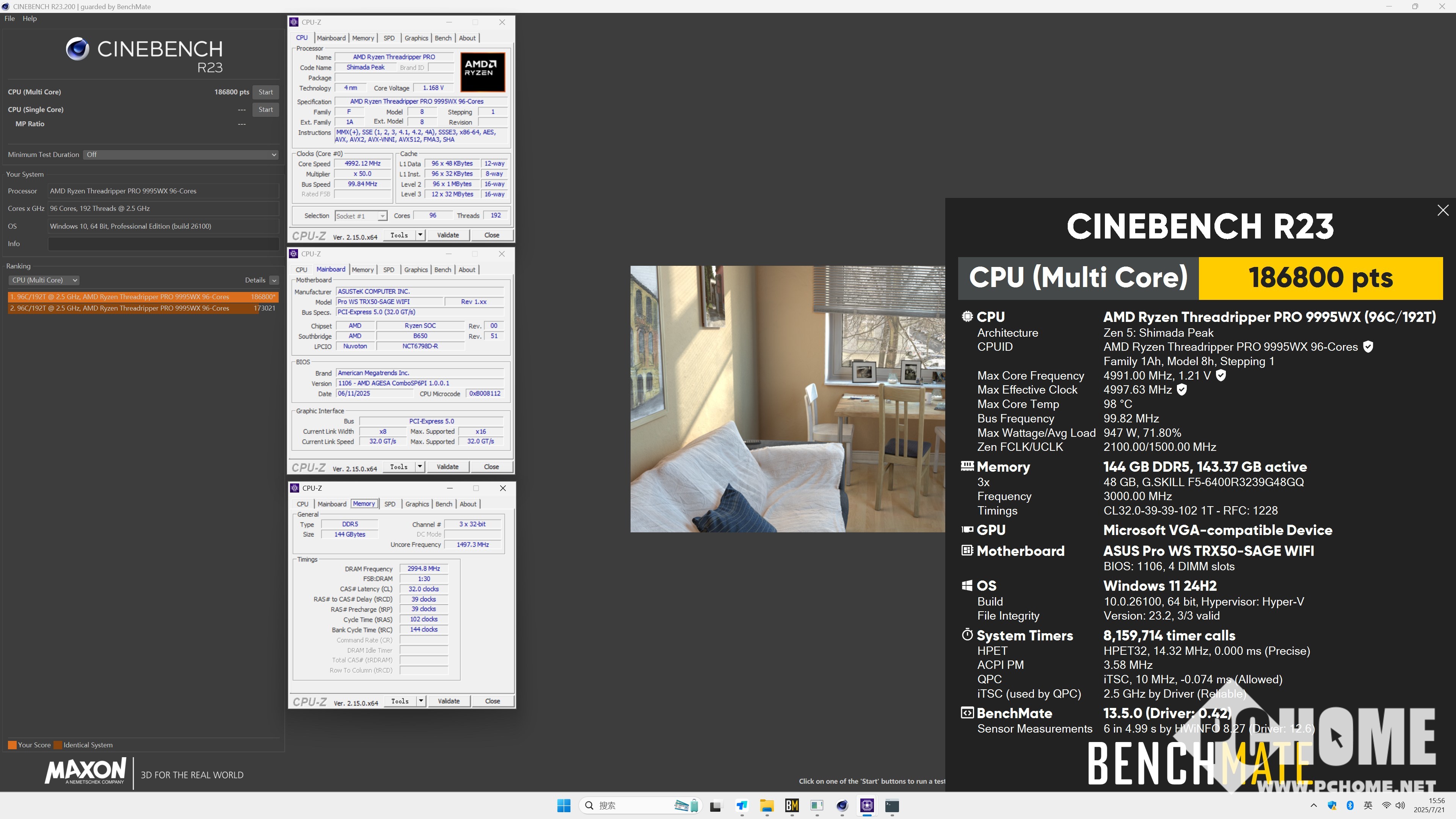Switch input language using the 英 indicator
The width and height of the screenshot is (1456, 819).
(1368, 805)
